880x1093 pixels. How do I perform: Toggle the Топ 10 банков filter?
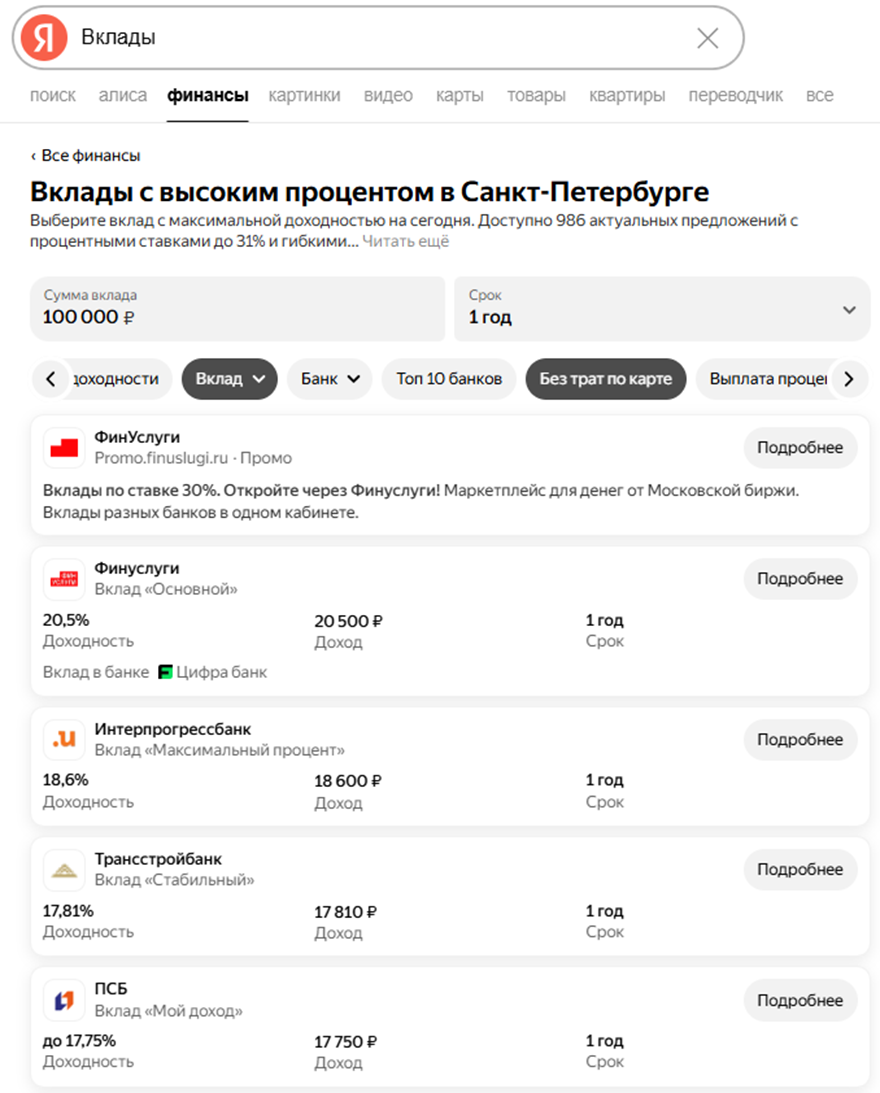point(449,379)
